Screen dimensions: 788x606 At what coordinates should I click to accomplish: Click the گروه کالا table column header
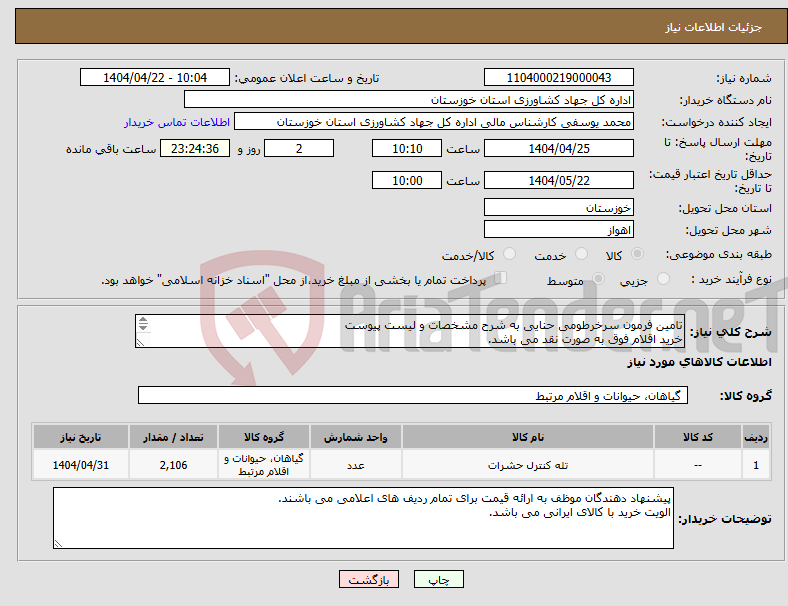[264, 437]
